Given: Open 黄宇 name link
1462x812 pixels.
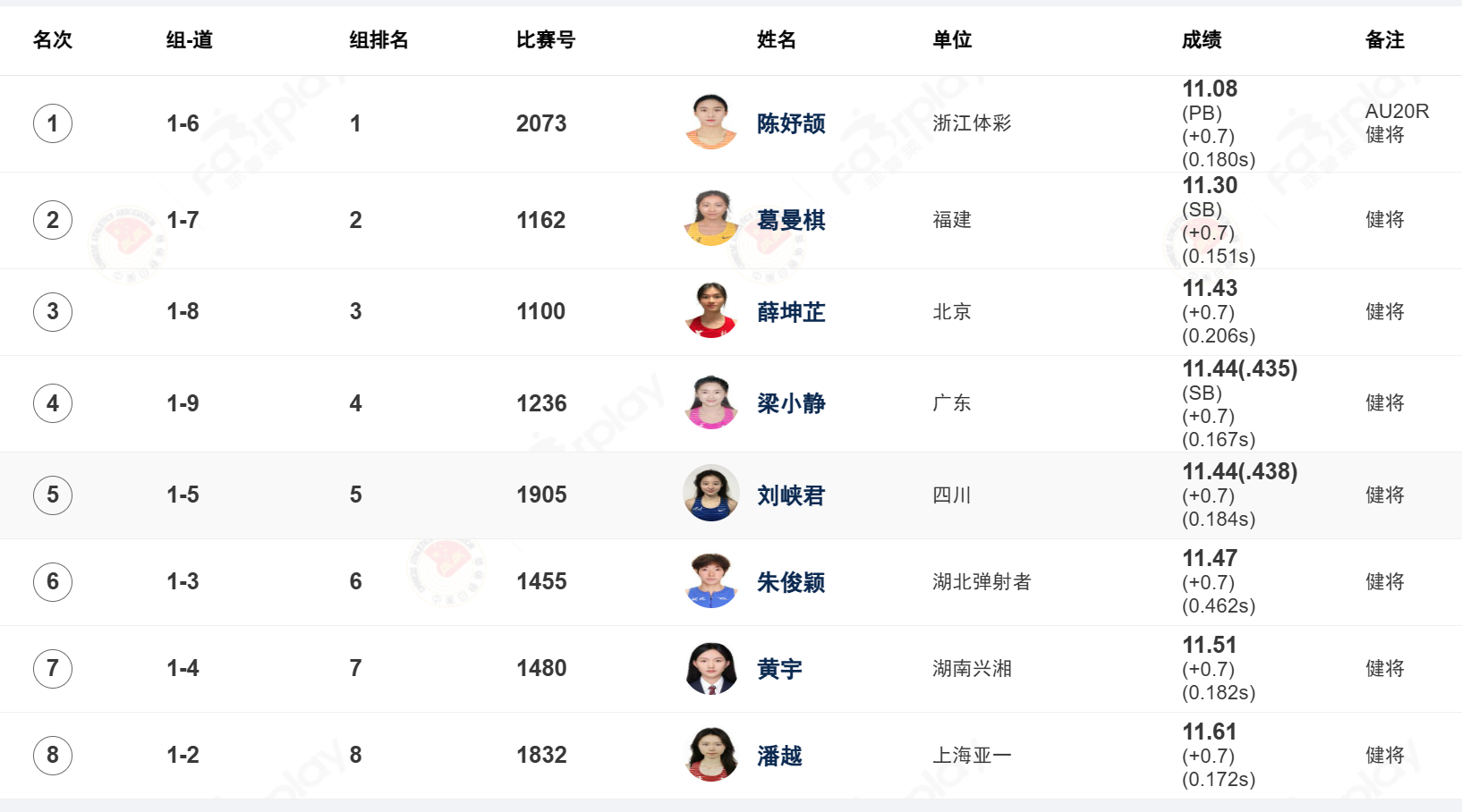Looking at the screenshot, I should (x=779, y=669).
